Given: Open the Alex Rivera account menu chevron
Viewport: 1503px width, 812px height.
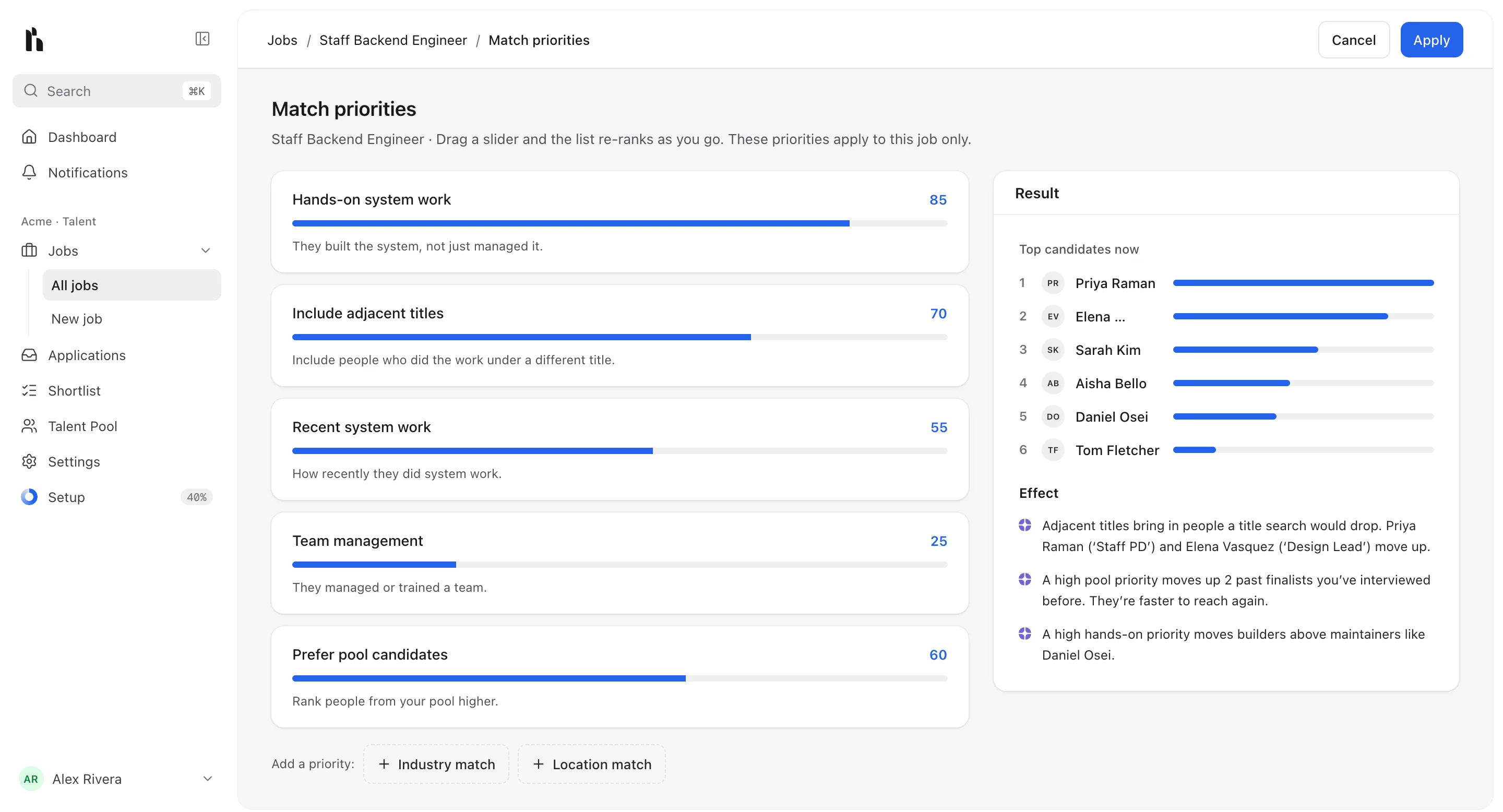Looking at the screenshot, I should click(207, 779).
